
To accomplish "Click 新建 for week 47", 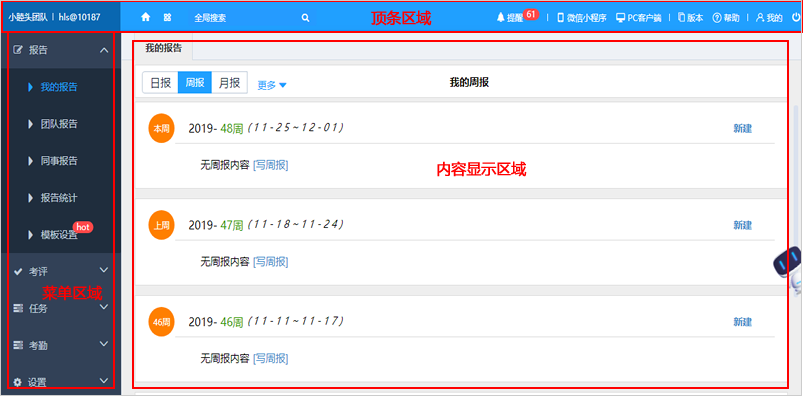I will [x=743, y=225].
